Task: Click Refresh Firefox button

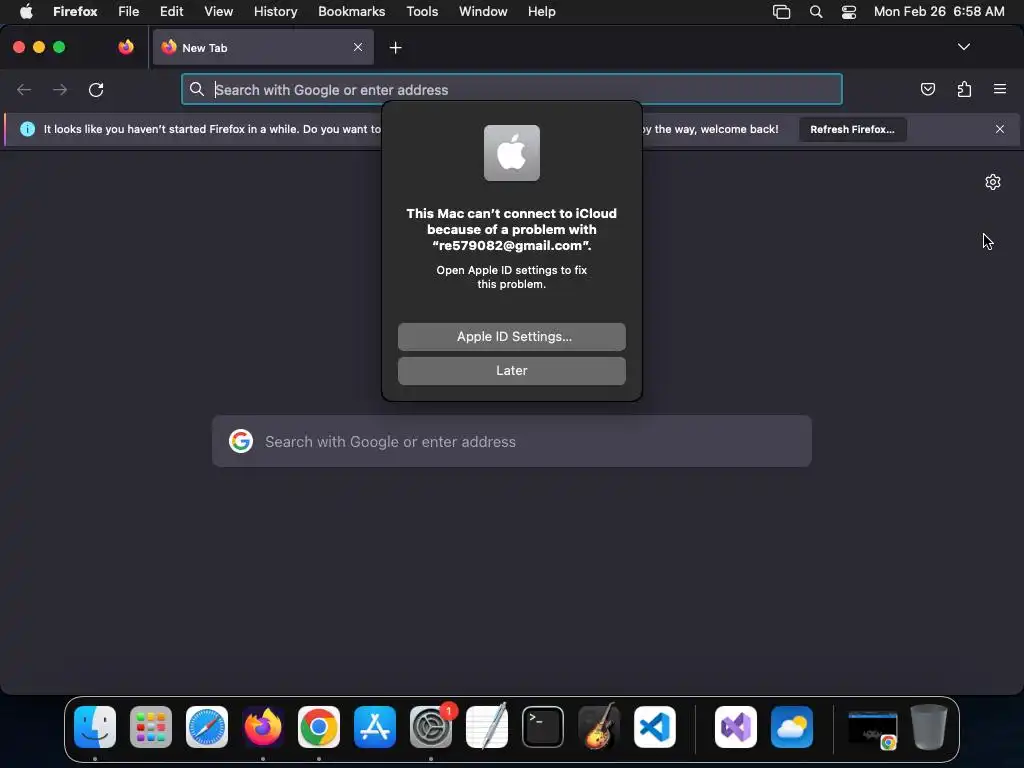Action: pyautogui.click(x=852, y=129)
